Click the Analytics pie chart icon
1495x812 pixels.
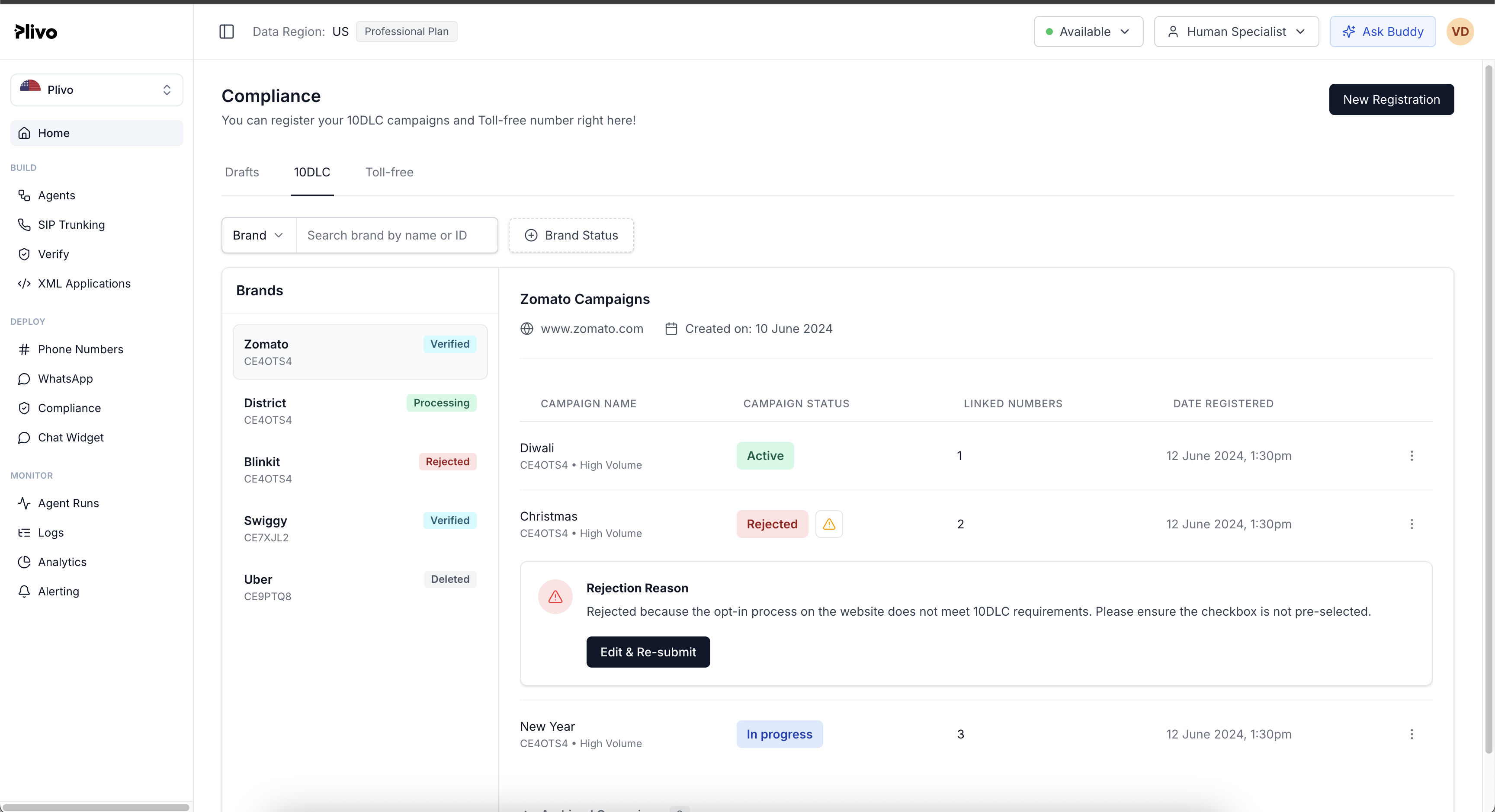(x=24, y=562)
